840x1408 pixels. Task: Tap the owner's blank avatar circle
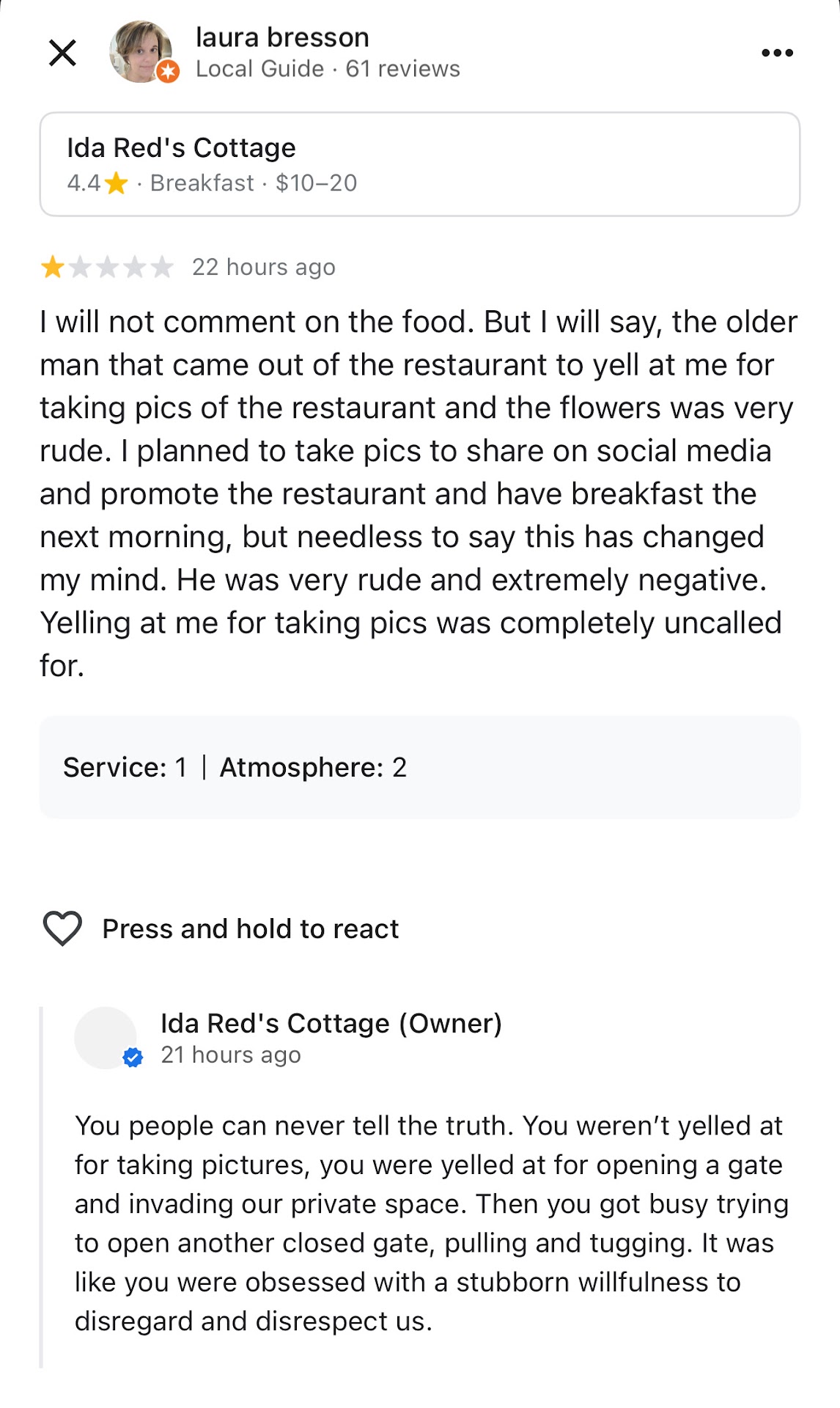coord(105,1037)
